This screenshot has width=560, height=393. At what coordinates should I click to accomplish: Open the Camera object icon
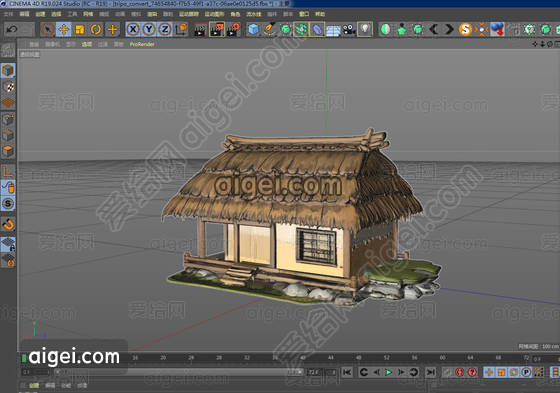[x=349, y=29]
